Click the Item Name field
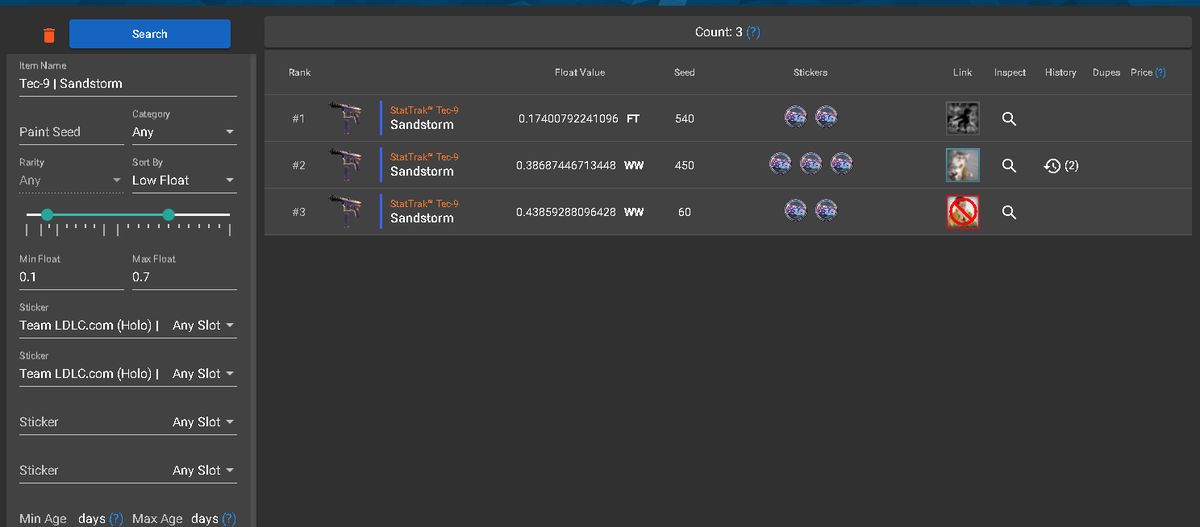The height and width of the screenshot is (527, 1200). 128,84
